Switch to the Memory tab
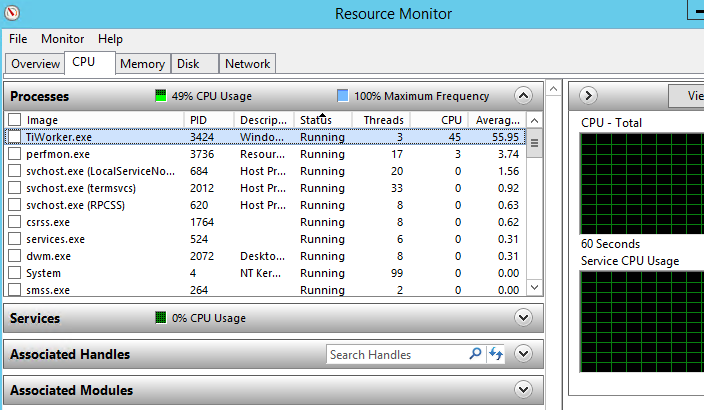Viewport: 704px width, 410px height. tap(143, 64)
